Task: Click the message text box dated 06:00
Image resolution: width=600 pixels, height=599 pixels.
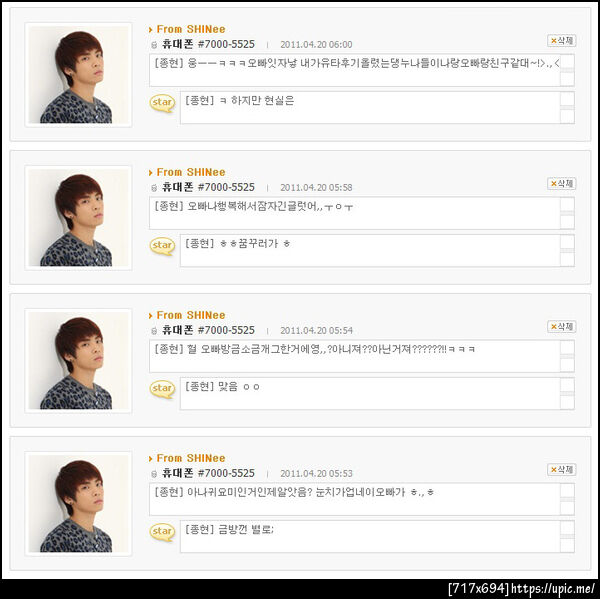Action: click(x=355, y=70)
